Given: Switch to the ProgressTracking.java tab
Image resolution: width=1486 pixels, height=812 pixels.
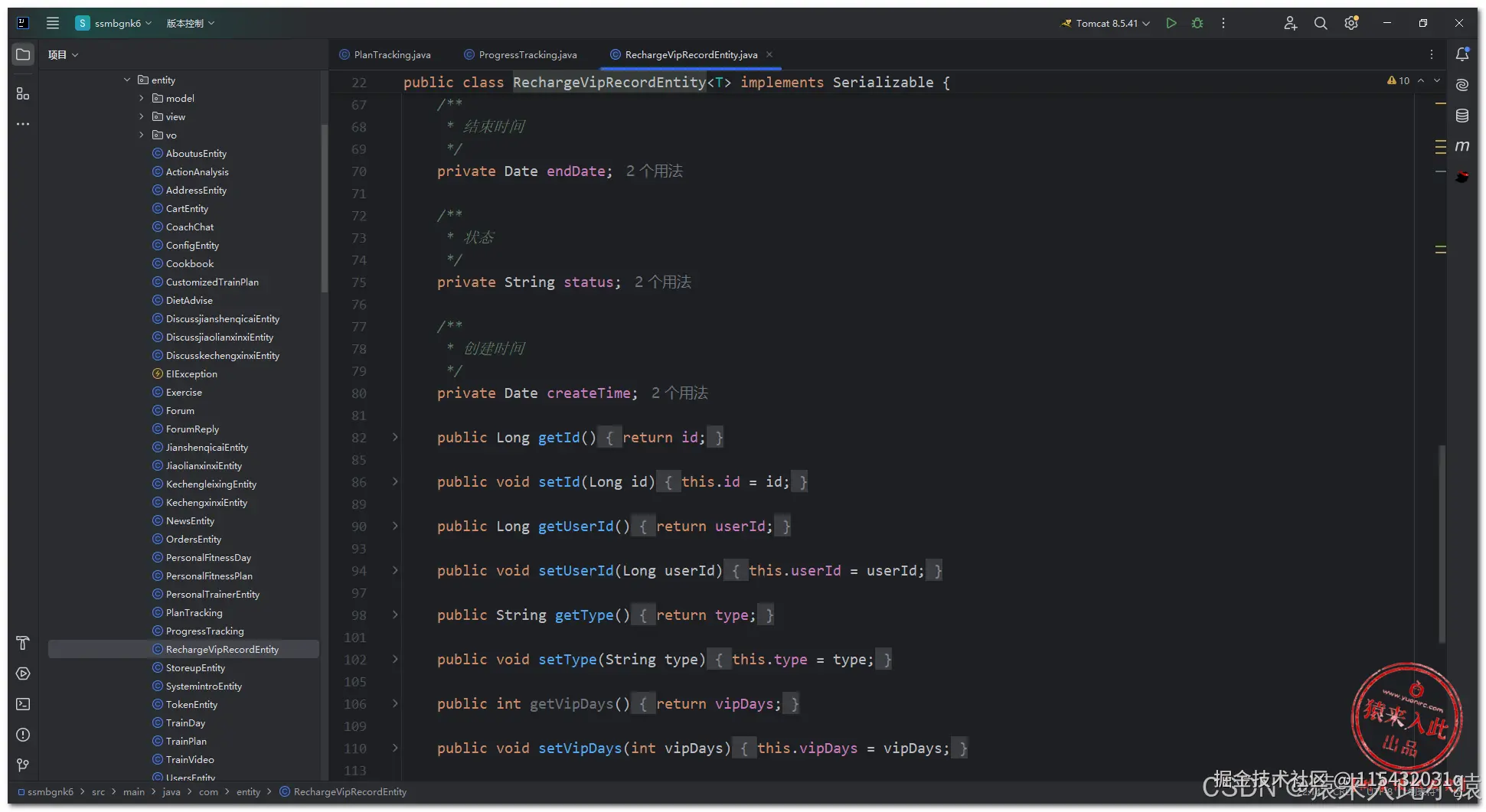Looking at the screenshot, I should (521, 54).
